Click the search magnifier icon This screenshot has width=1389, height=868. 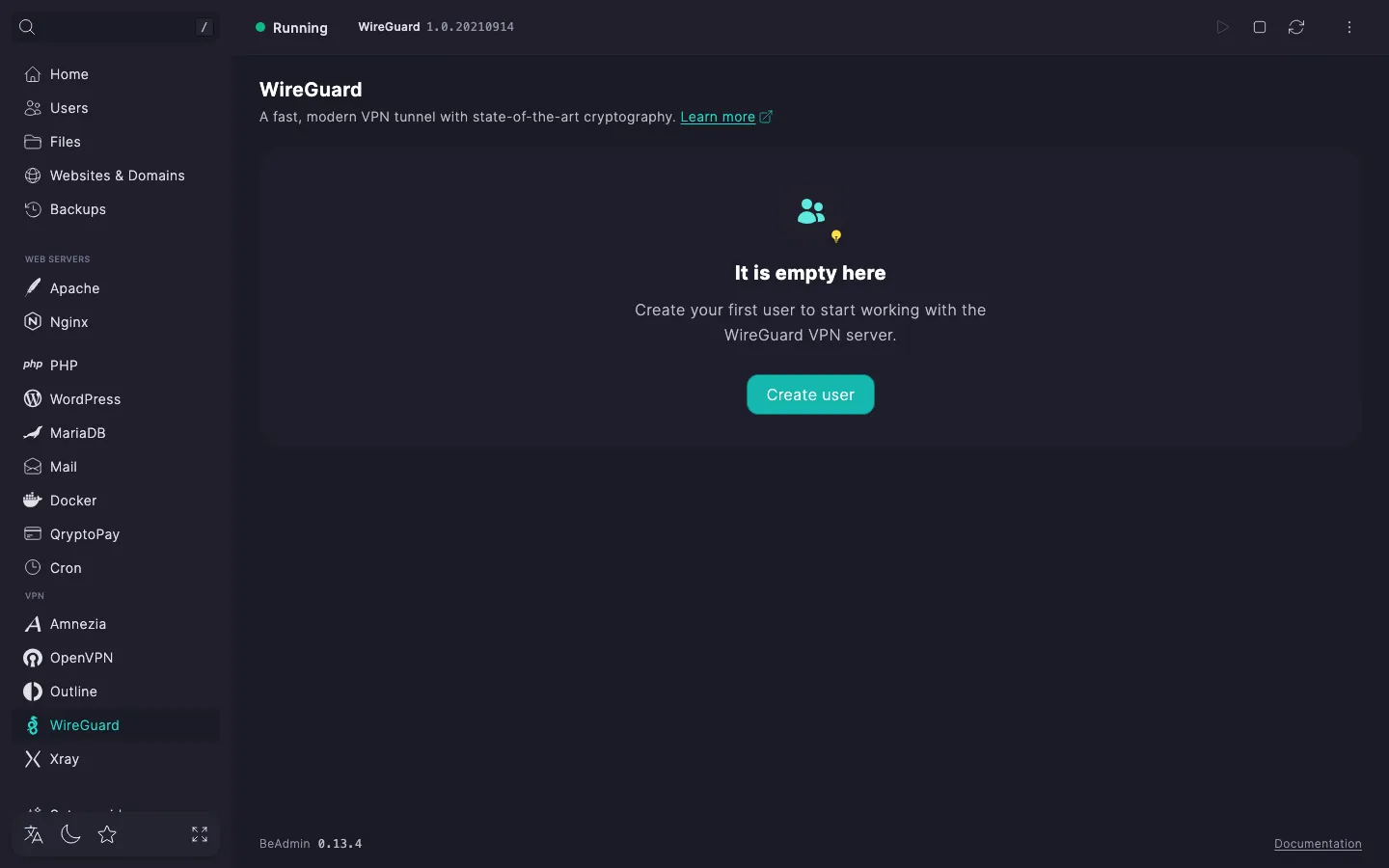point(27,27)
